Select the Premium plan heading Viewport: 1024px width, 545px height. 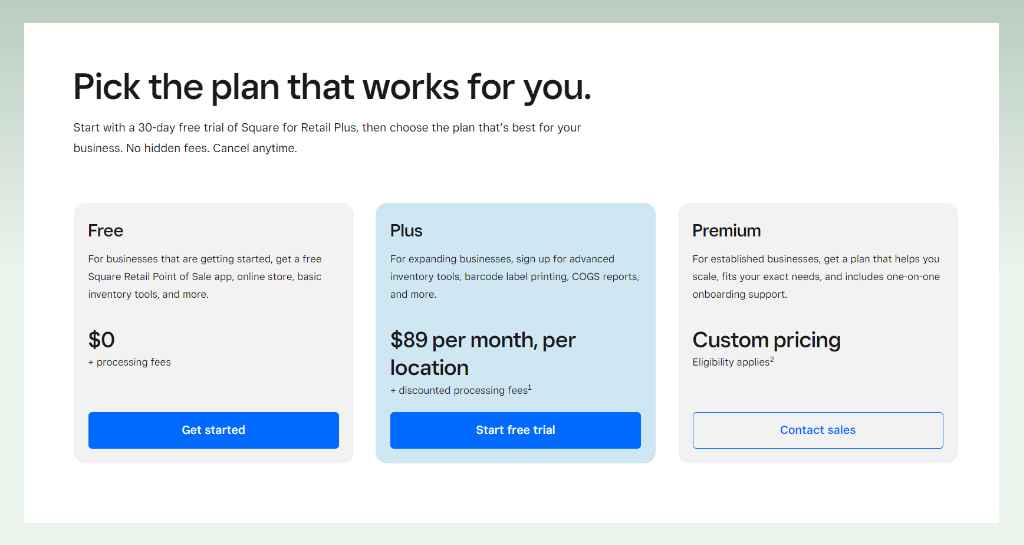[726, 230]
